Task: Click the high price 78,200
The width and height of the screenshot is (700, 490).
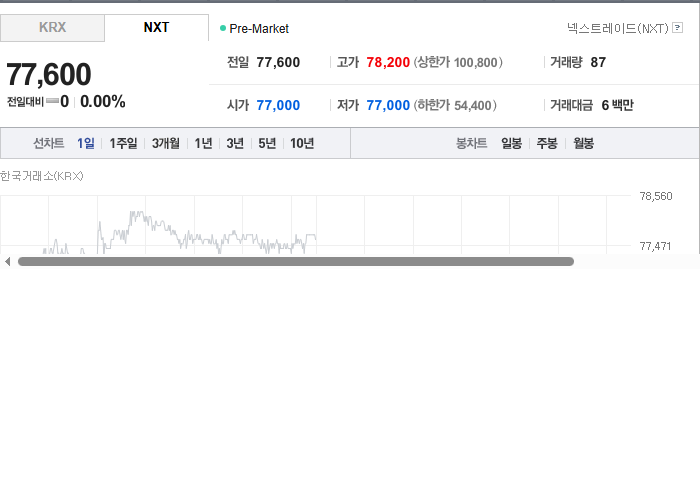Action: tap(388, 62)
